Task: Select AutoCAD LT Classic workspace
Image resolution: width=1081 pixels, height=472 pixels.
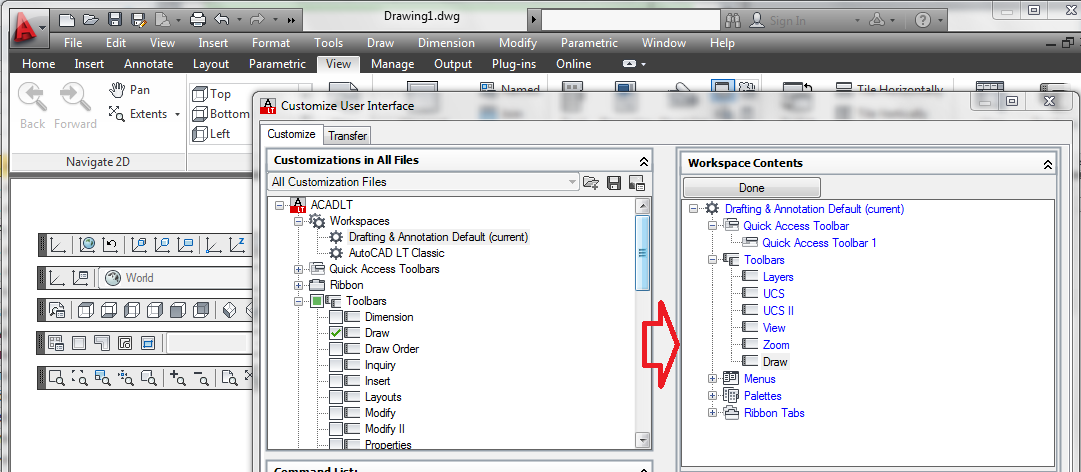Action: point(396,253)
